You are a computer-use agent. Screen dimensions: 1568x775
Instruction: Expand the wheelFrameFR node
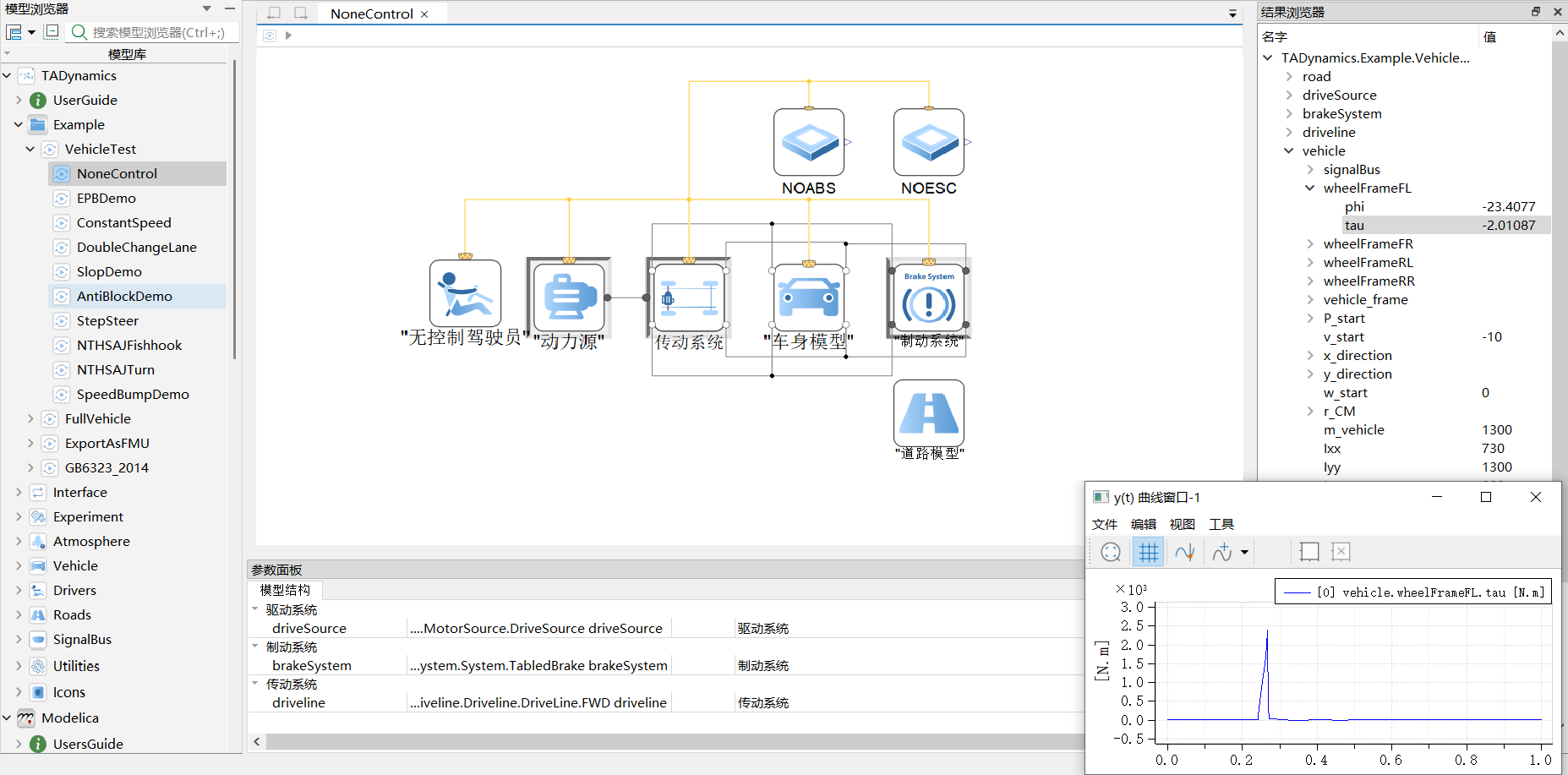tap(1310, 244)
